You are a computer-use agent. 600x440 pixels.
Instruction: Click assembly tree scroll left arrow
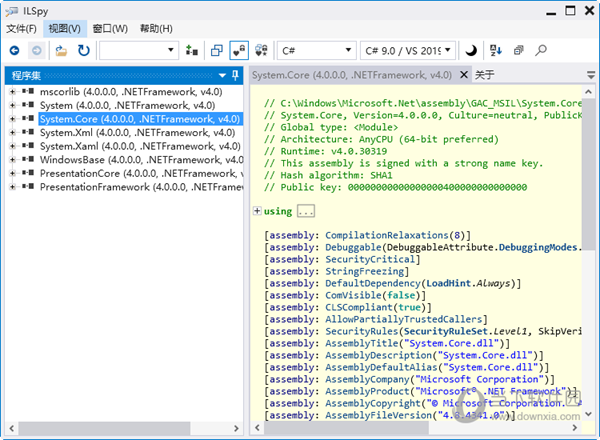11,428
